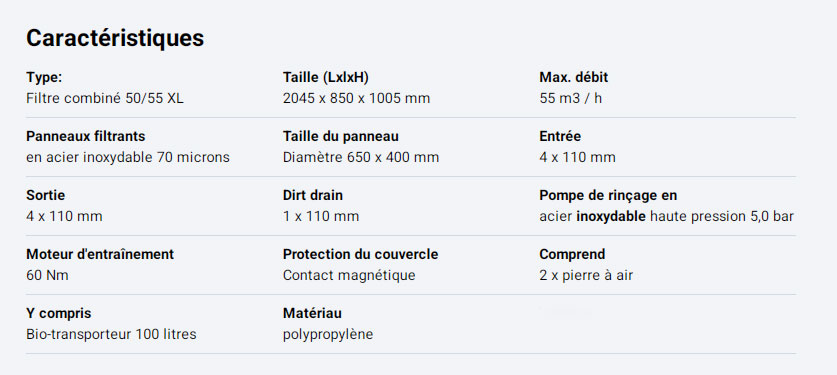
Task: Click the Sortie label
Action: tap(45, 196)
